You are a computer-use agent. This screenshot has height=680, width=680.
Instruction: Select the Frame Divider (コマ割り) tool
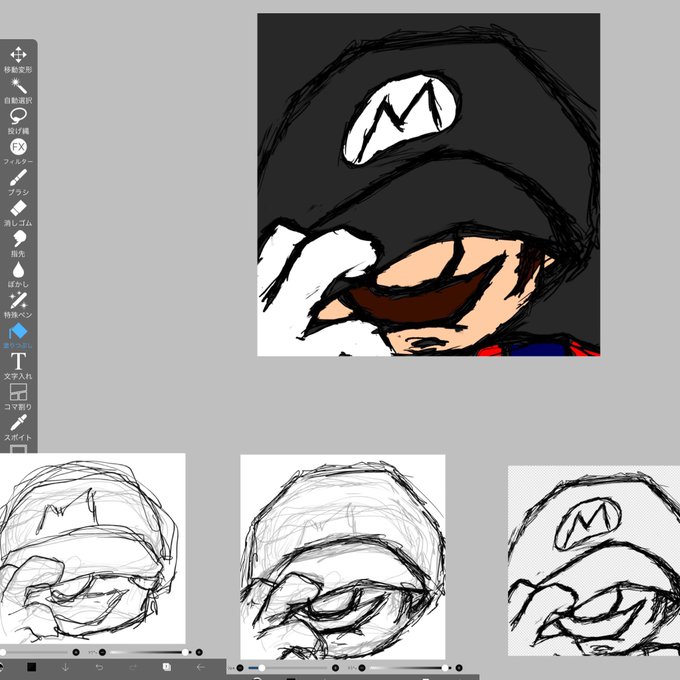[18, 397]
